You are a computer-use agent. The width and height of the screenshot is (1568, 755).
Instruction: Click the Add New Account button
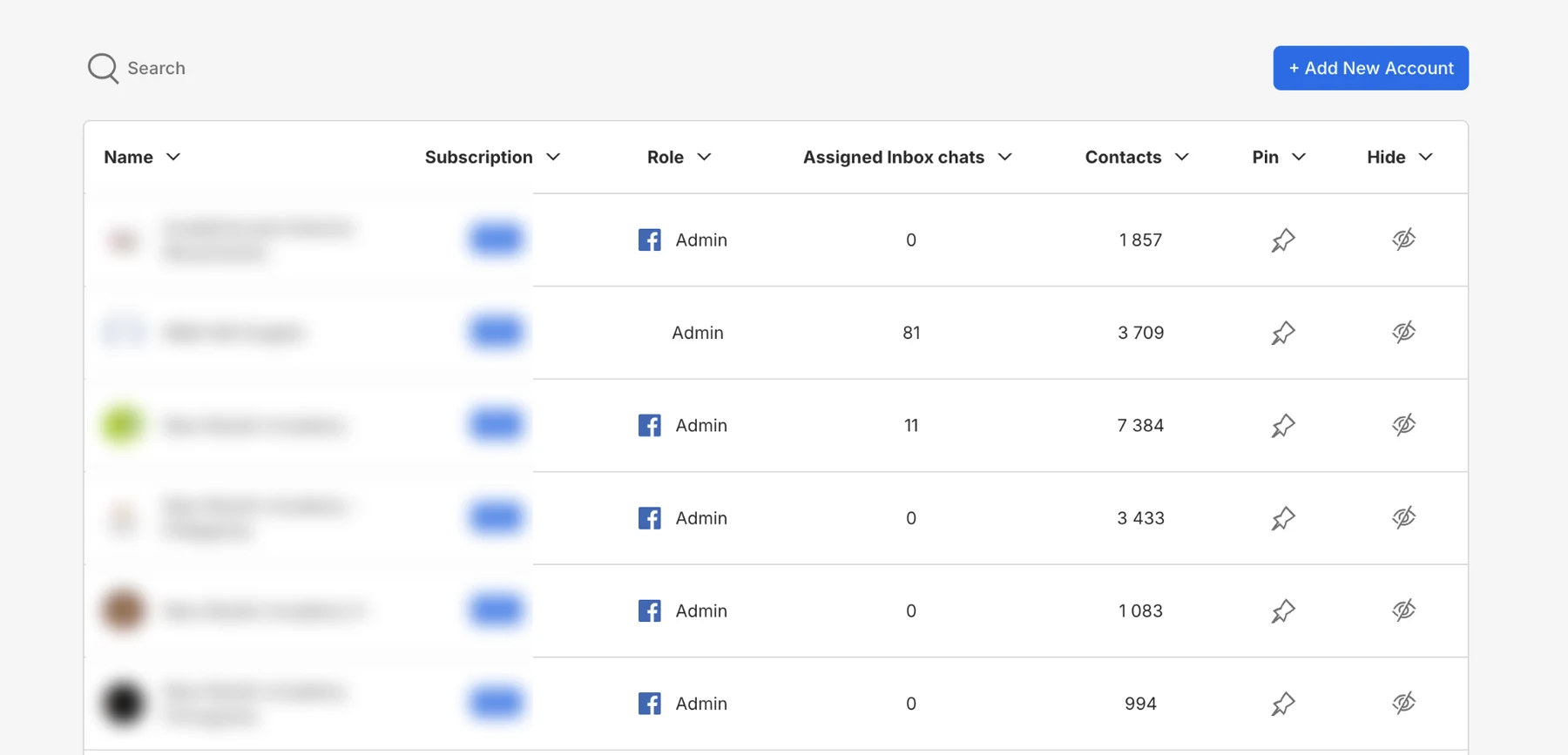click(x=1370, y=68)
